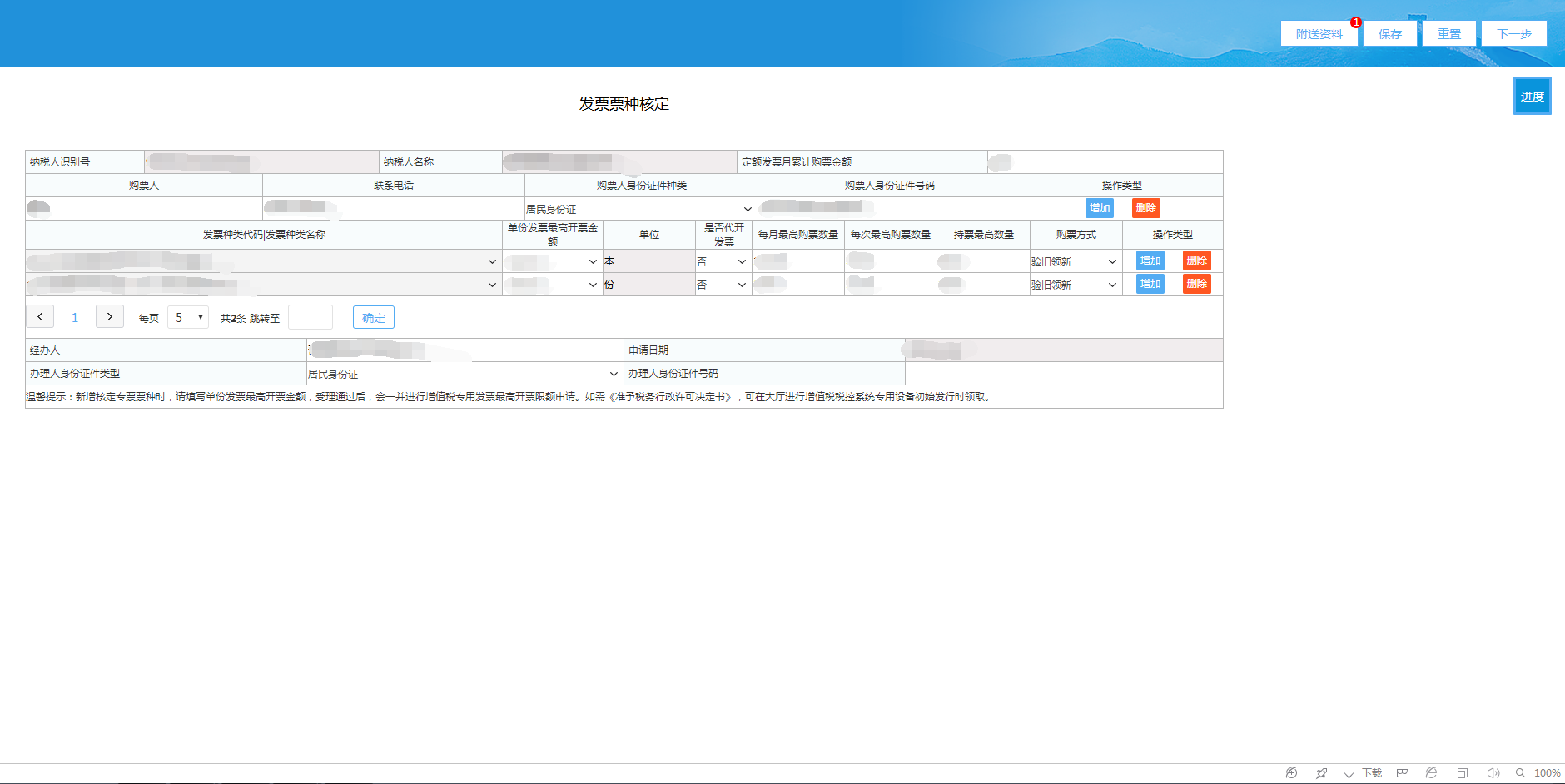Viewport: 1565px width, 784px height.
Task: Click 删除 in the 本 unit invoice row
Action: tap(1197, 261)
